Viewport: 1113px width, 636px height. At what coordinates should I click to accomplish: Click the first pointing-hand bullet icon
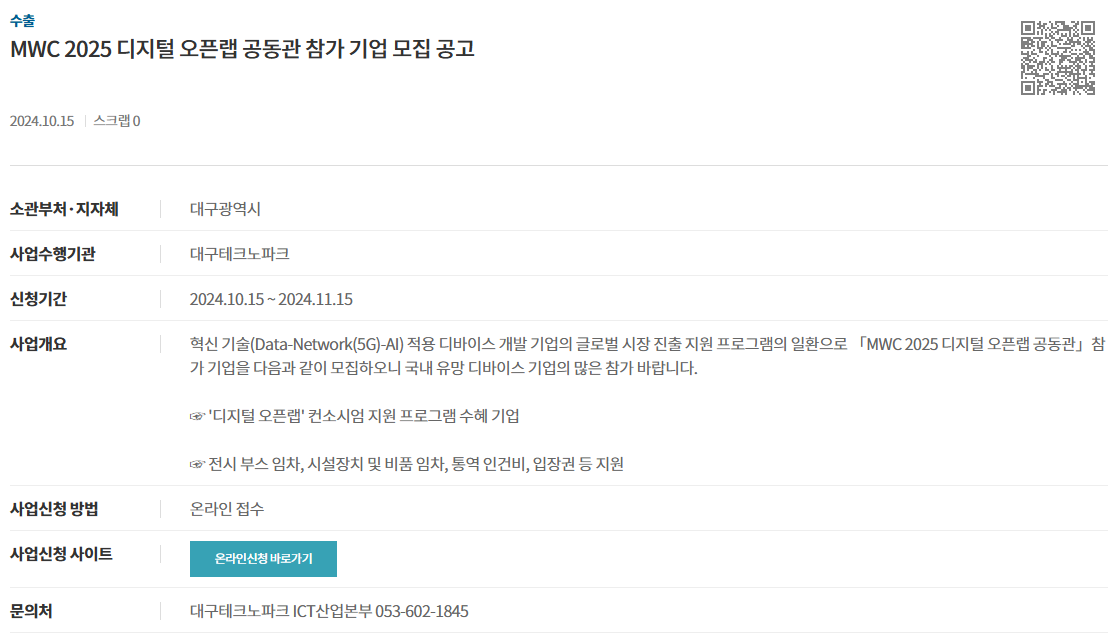tap(197, 417)
